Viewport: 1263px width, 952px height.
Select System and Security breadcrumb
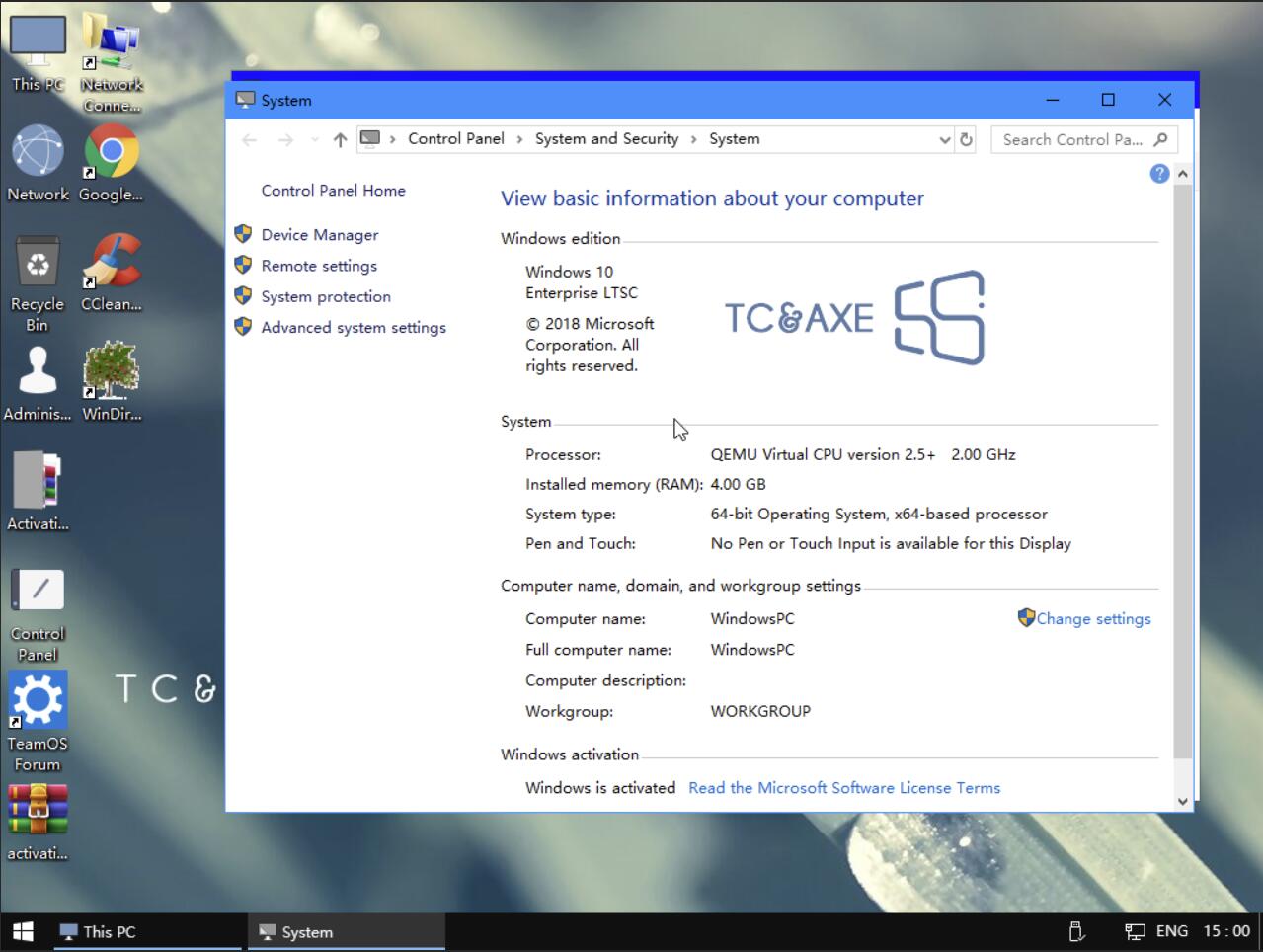[x=606, y=139]
